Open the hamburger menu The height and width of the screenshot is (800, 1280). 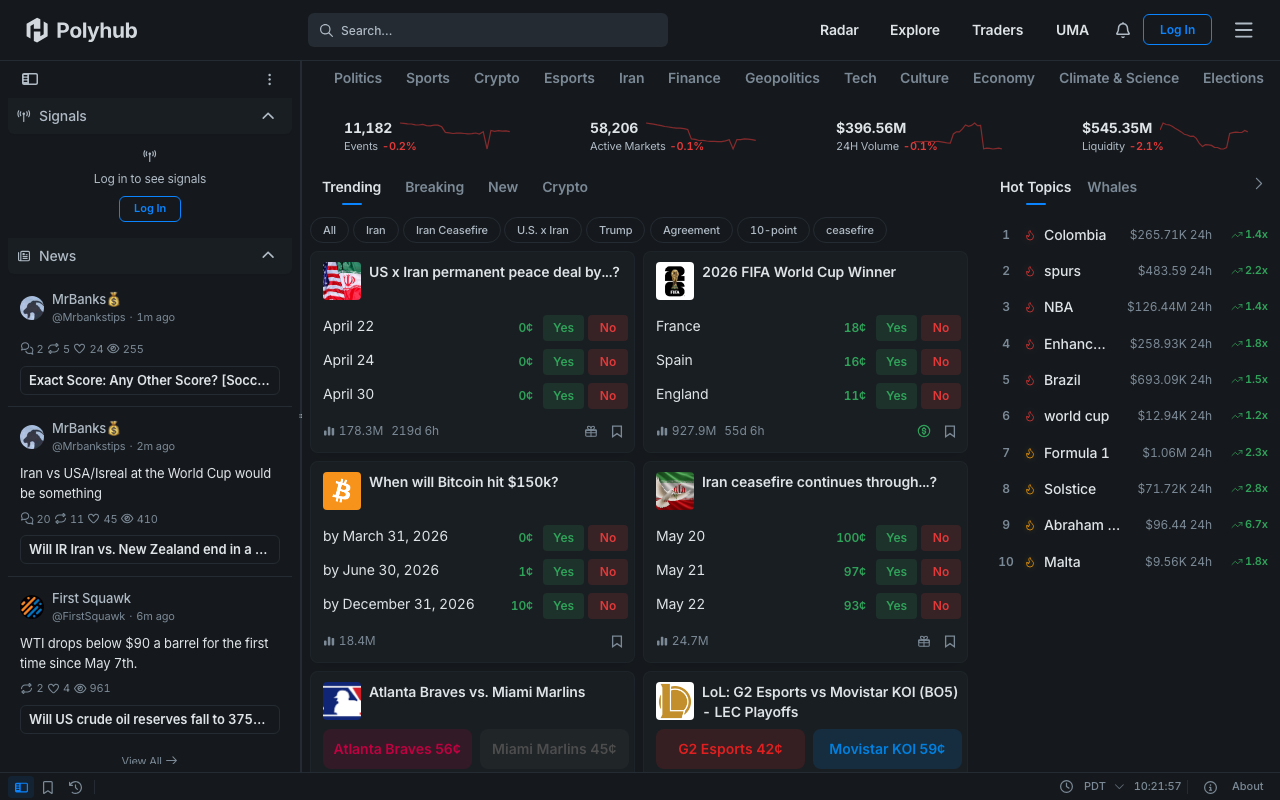[1244, 30]
